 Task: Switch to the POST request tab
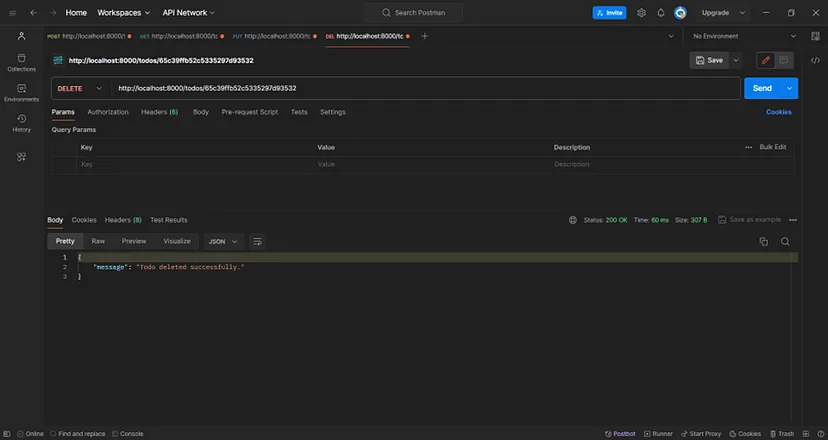[89, 36]
